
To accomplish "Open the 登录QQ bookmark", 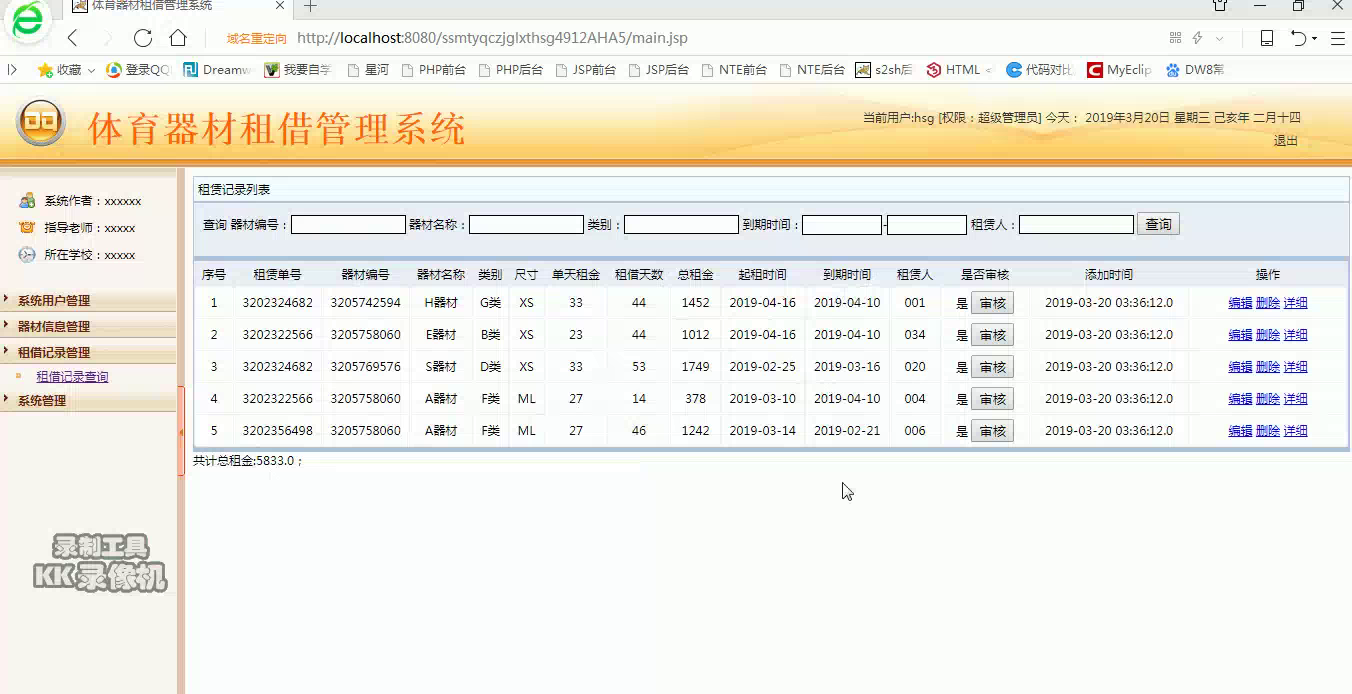I will 139,70.
